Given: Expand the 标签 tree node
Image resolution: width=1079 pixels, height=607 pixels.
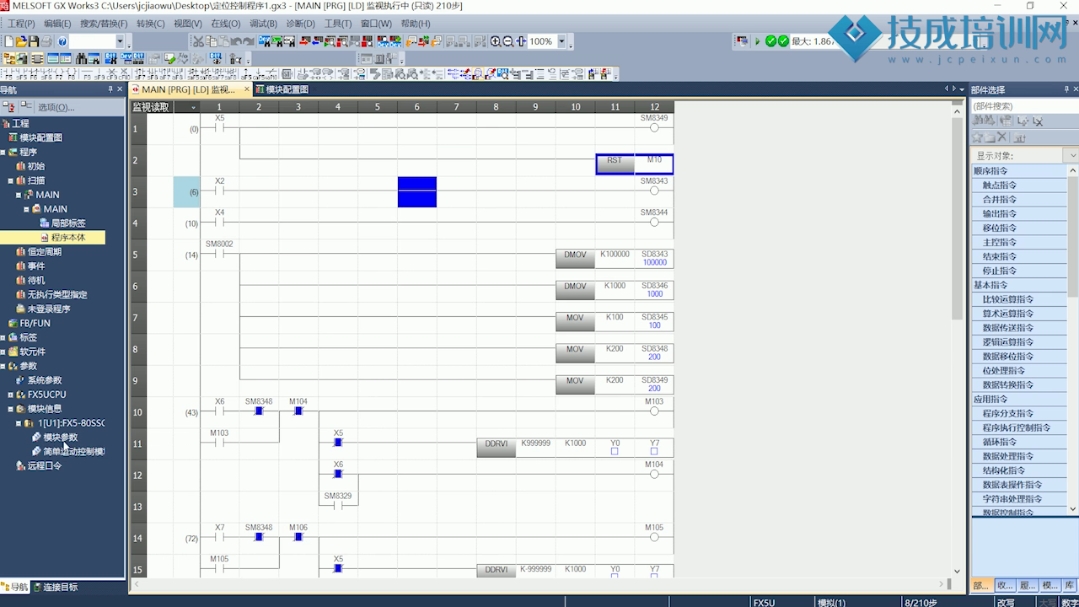Looking at the screenshot, I should click(3, 337).
